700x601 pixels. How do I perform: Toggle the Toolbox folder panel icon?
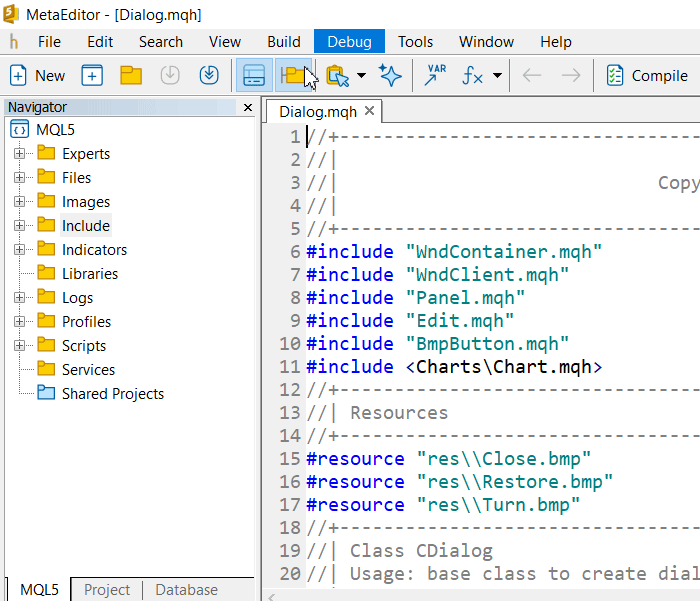(293, 75)
